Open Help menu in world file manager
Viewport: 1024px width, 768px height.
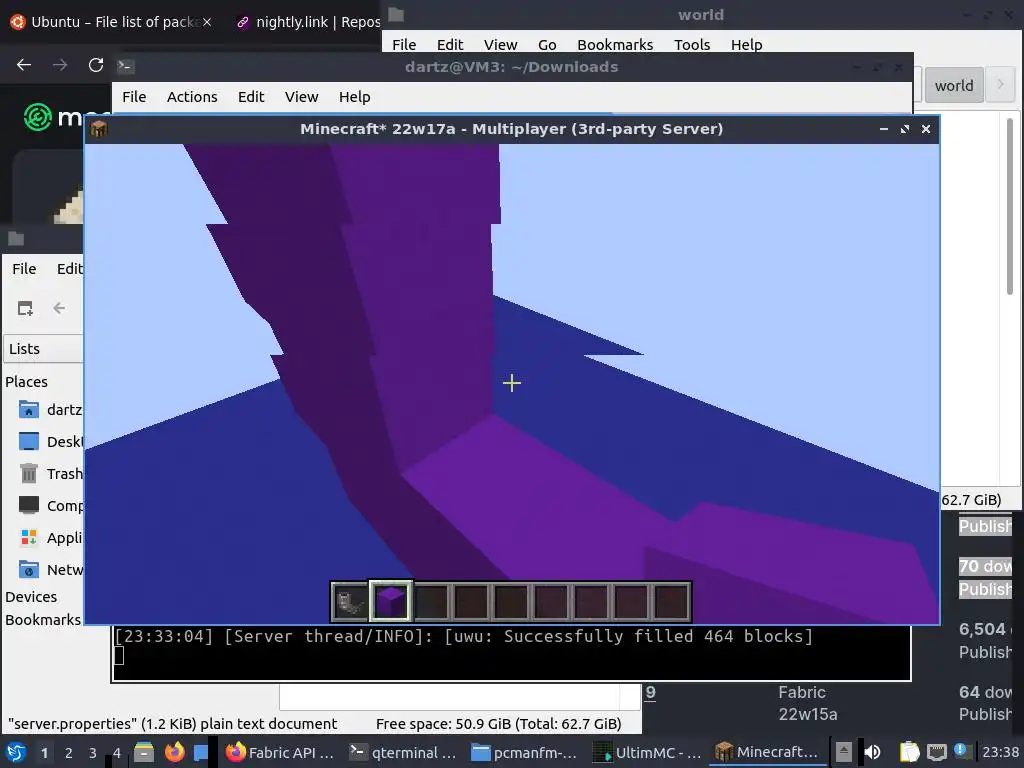click(746, 44)
